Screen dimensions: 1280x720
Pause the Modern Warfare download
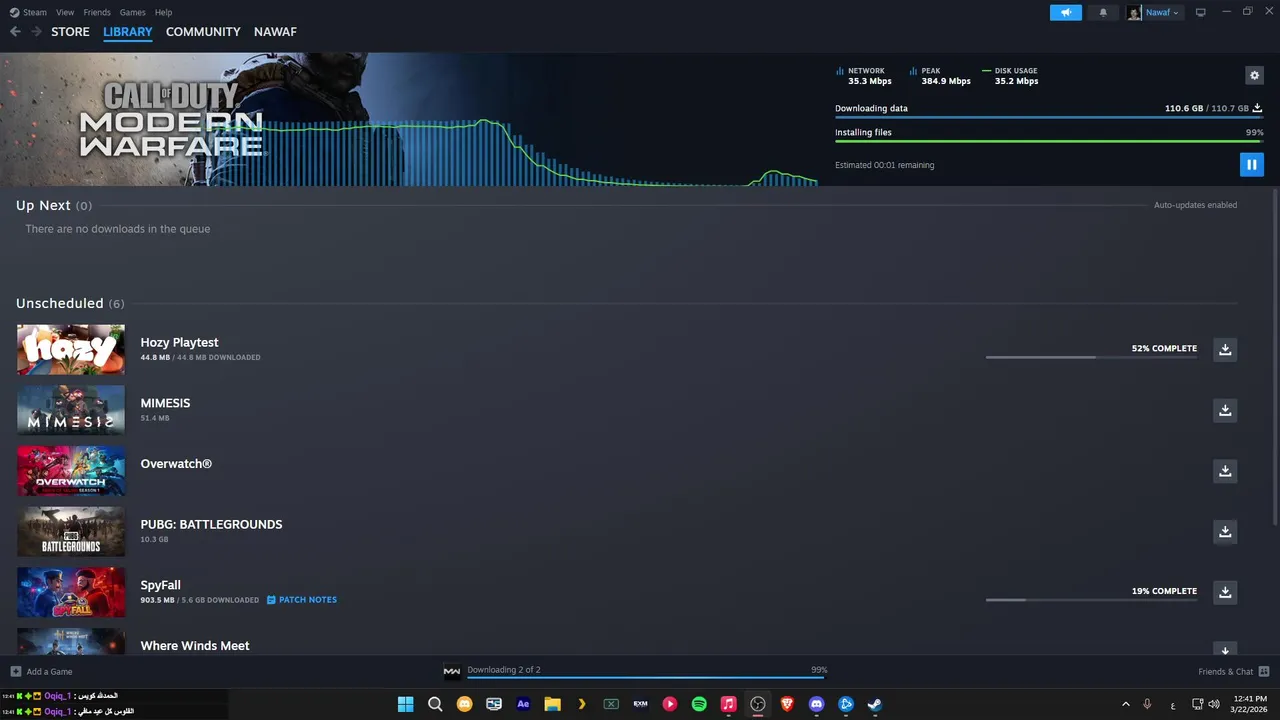click(1251, 164)
